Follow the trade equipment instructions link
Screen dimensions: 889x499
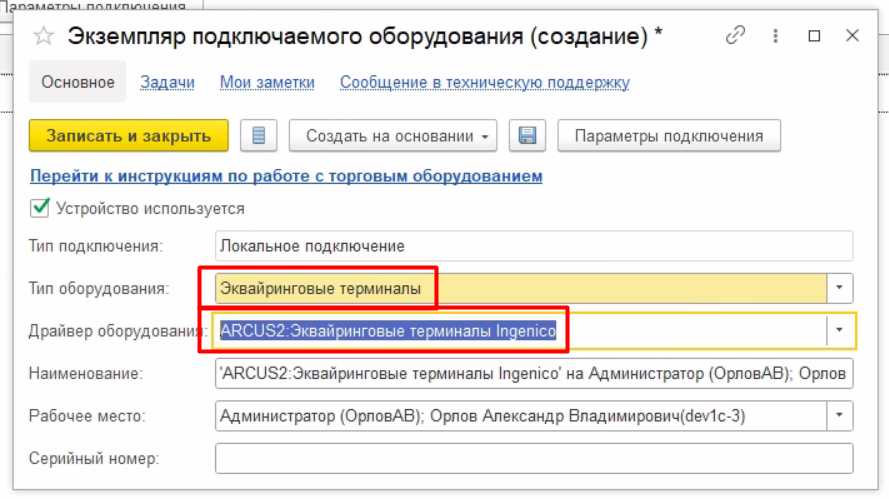pos(286,176)
